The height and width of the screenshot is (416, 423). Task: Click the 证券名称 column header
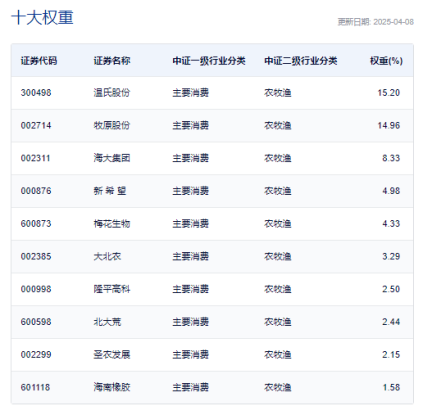112,61
